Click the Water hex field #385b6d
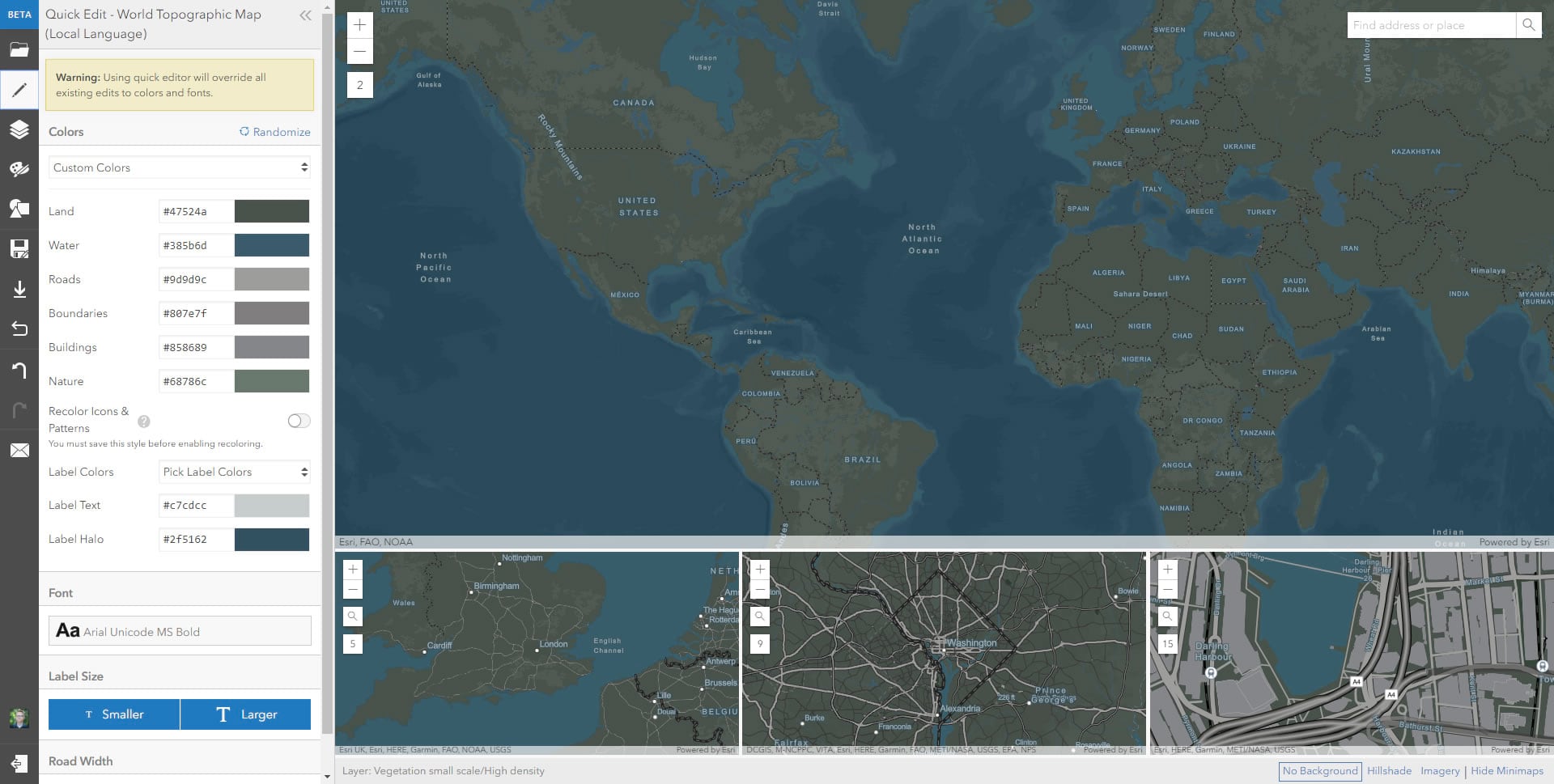This screenshot has height=784, width=1554. click(196, 245)
